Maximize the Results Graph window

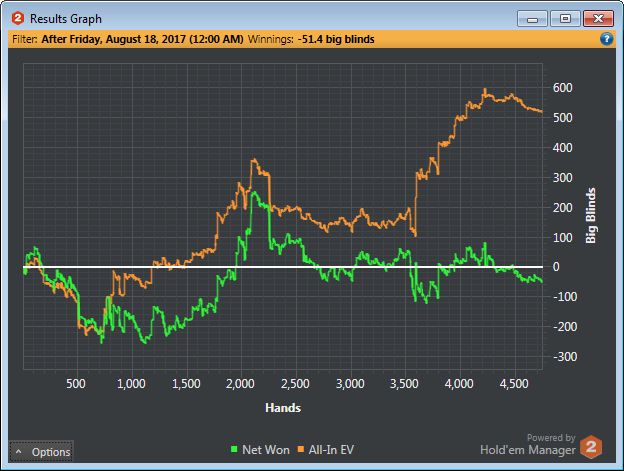(565, 19)
